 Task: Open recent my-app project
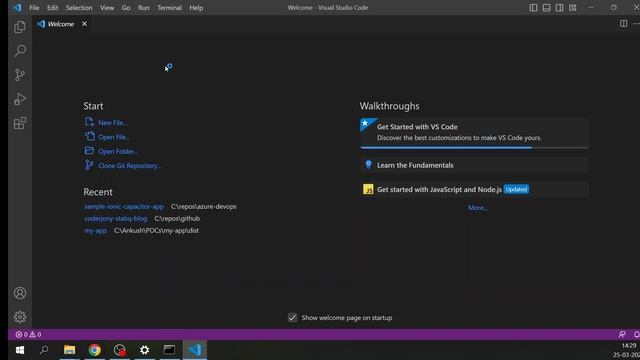[x=95, y=230]
